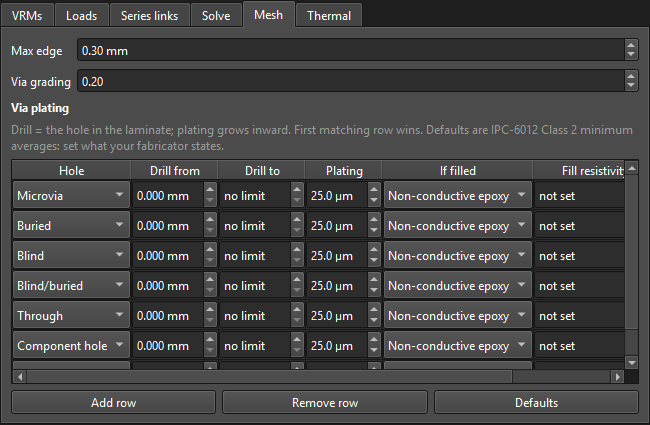Click Microvia row's Fill resistivity cell
Image resolution: width=650 pixels, height=425 pixels.
pos(579,195)
